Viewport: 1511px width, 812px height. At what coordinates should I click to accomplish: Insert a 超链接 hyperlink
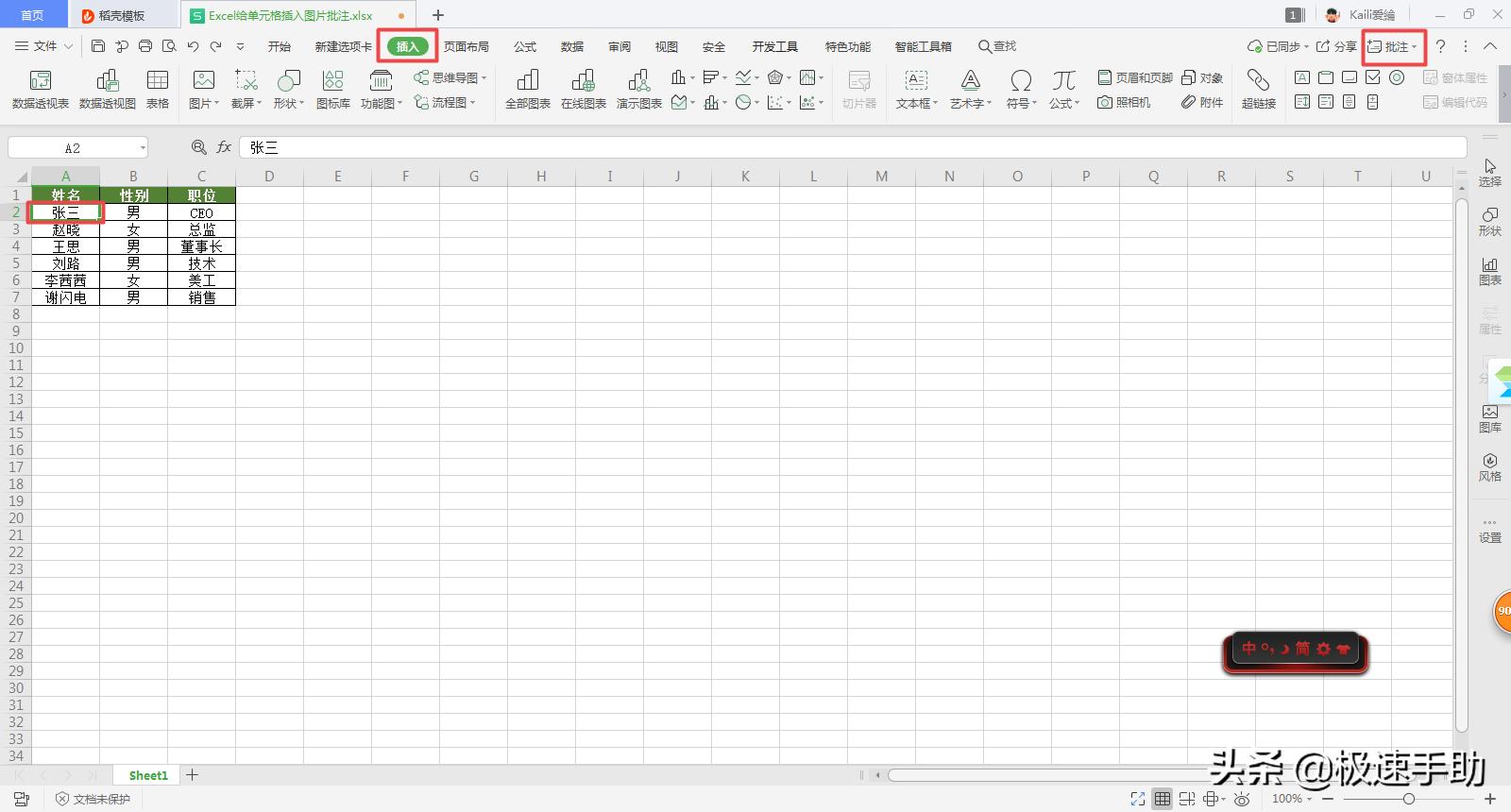(x=1259, y=89)
